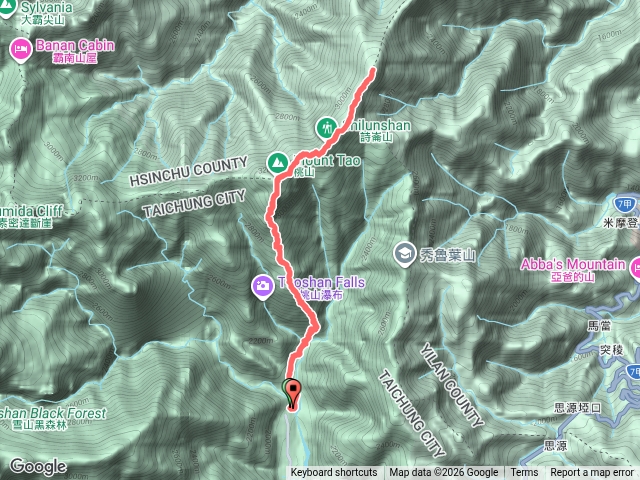Viewport: 640px width, 480px height.
Task: Click the Shilunshan 詩崙山 label
Action: [x=376, y=131]
